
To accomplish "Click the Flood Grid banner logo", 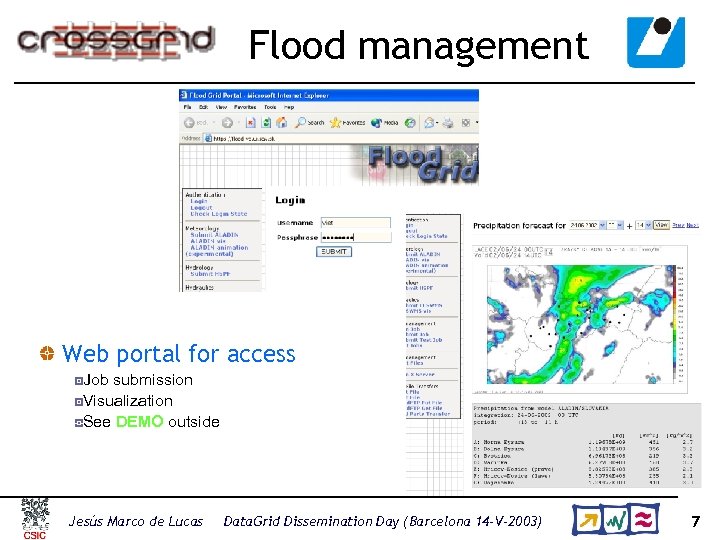I will (422, 164).
